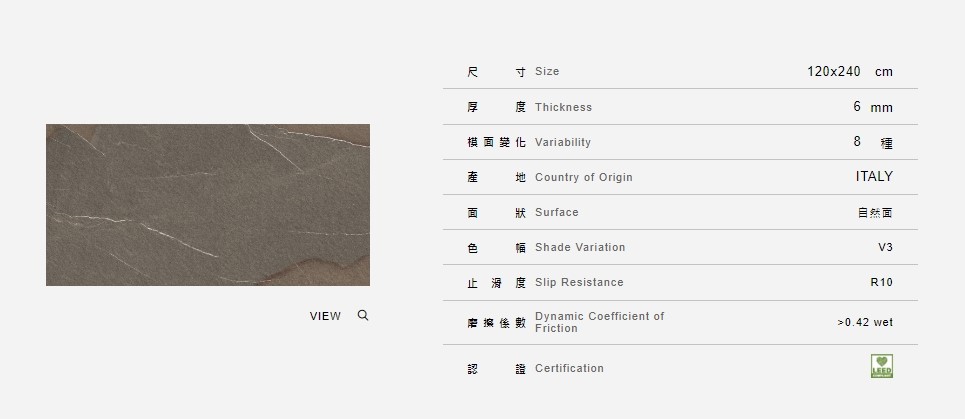Select the >0.42 wet friction value

[865, 322]
